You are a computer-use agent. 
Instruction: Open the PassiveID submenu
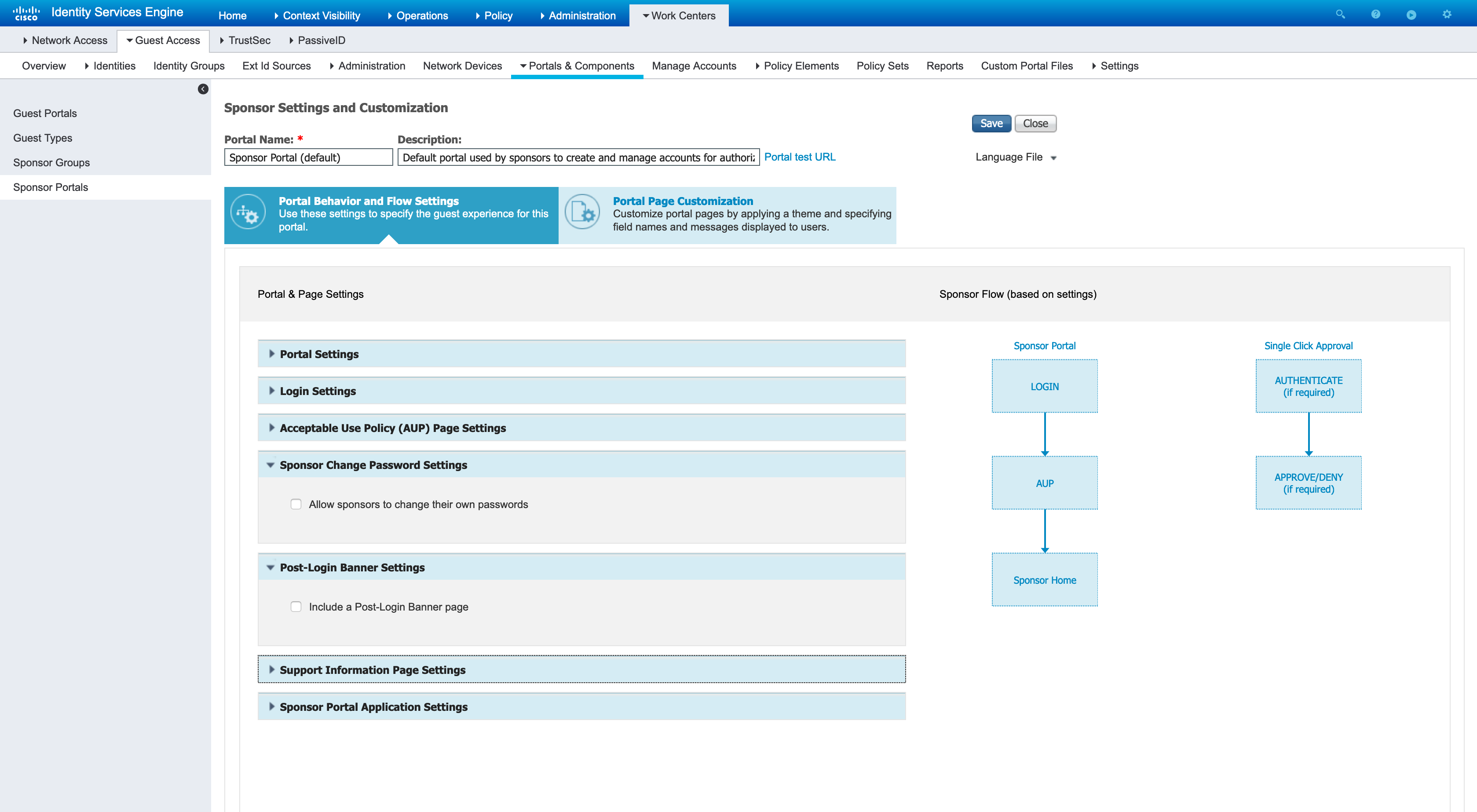pyautogui.click(x=317, y=40)
